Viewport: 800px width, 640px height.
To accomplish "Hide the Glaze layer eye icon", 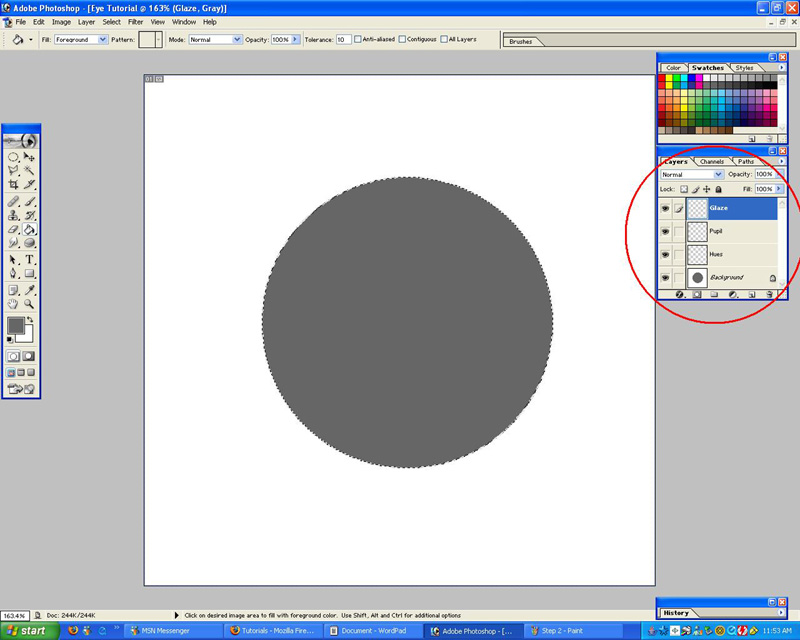I will 665,208.
